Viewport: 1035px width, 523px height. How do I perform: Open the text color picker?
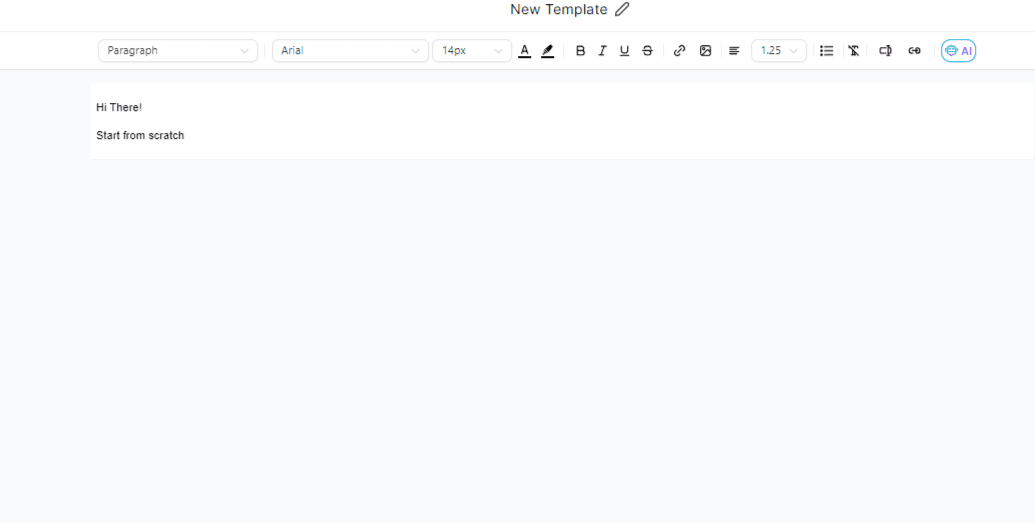(x=525, y=51)
